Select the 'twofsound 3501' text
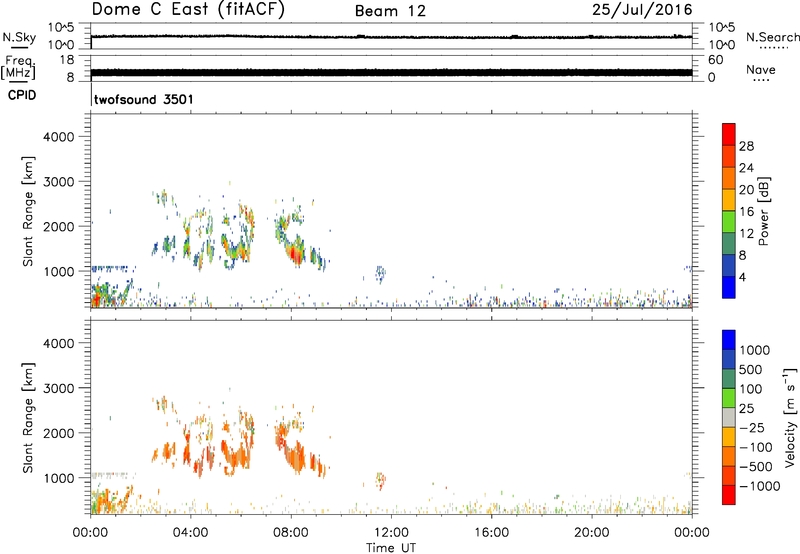Viewport: 800px width, 554px height. tap(143, 99)
